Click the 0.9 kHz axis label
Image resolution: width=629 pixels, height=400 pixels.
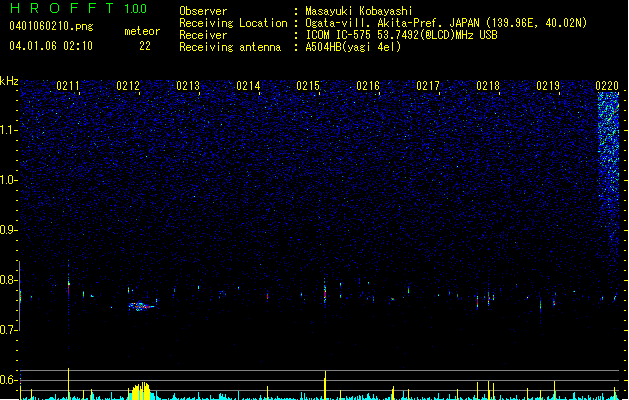click(8, 230)
